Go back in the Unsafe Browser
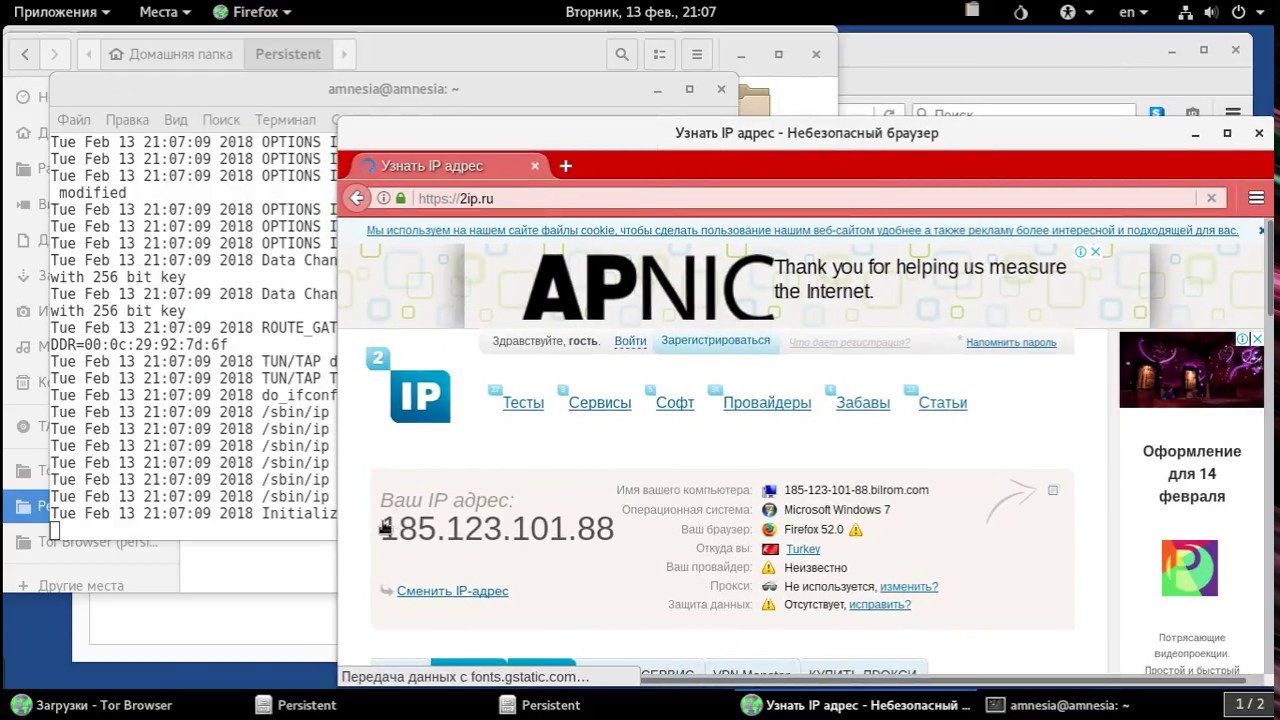The image size is (1280, 720). tap(357, 198)
